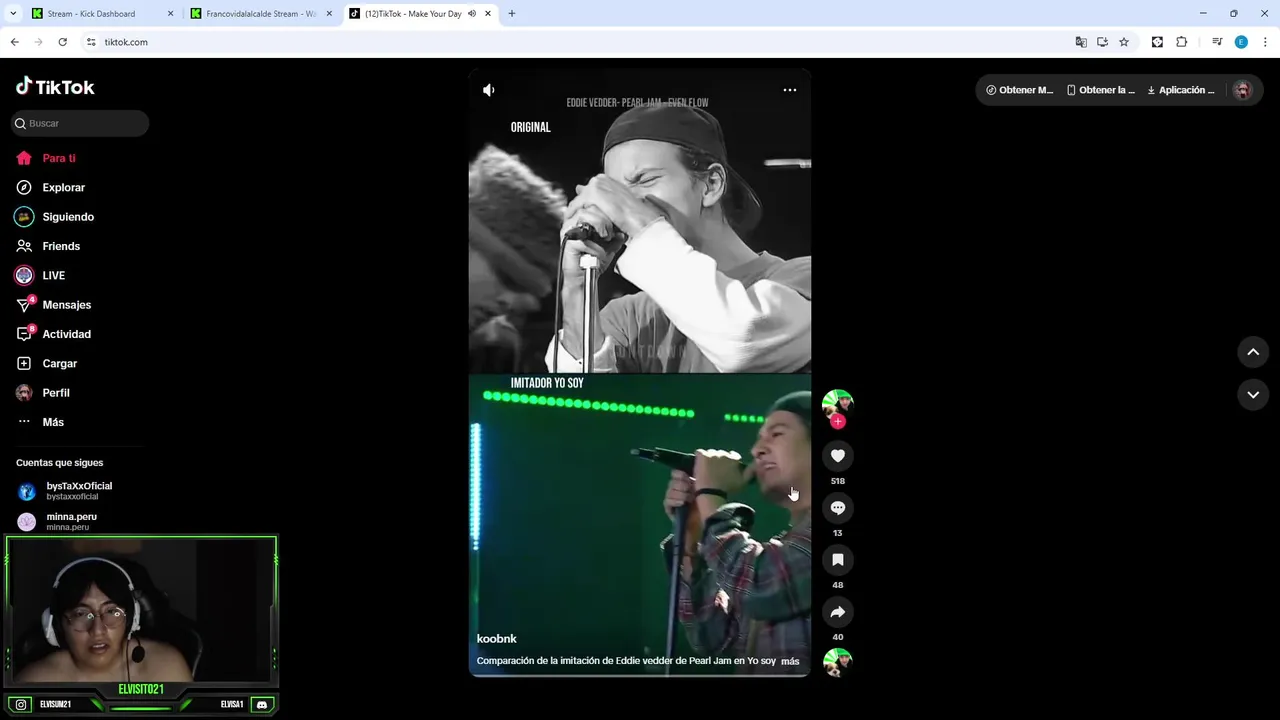Open the extensions puzzle icon
Screen dimensions: 1280x720
click(x=1182, y=42)
